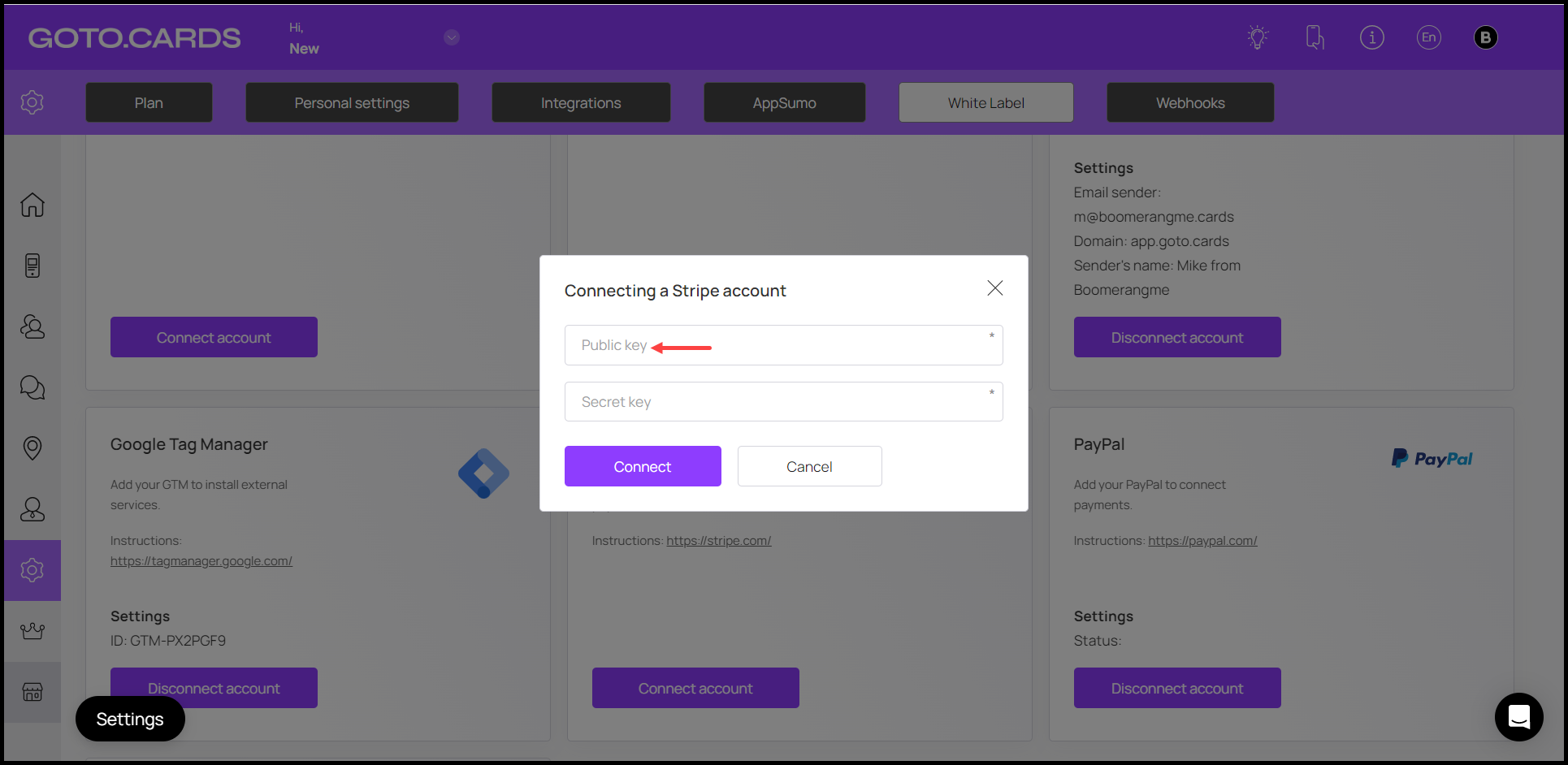The image size is (1568, 765).
Task: Open the locations pin icon in sidebar
Action: (32, 448)
